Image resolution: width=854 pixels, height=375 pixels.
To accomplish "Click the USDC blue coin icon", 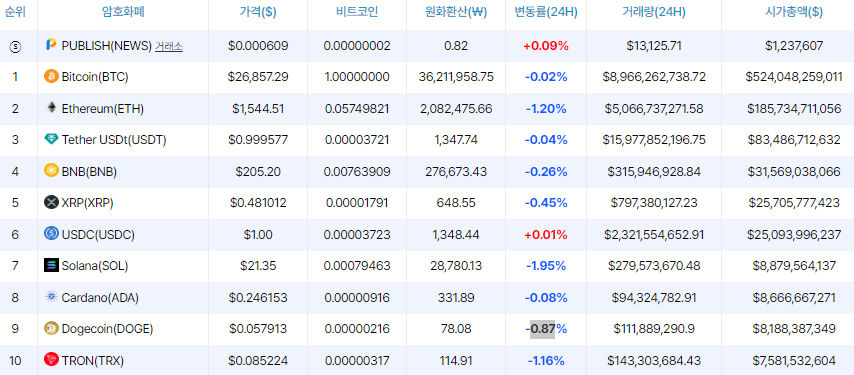I will click(x=51, y=233).
